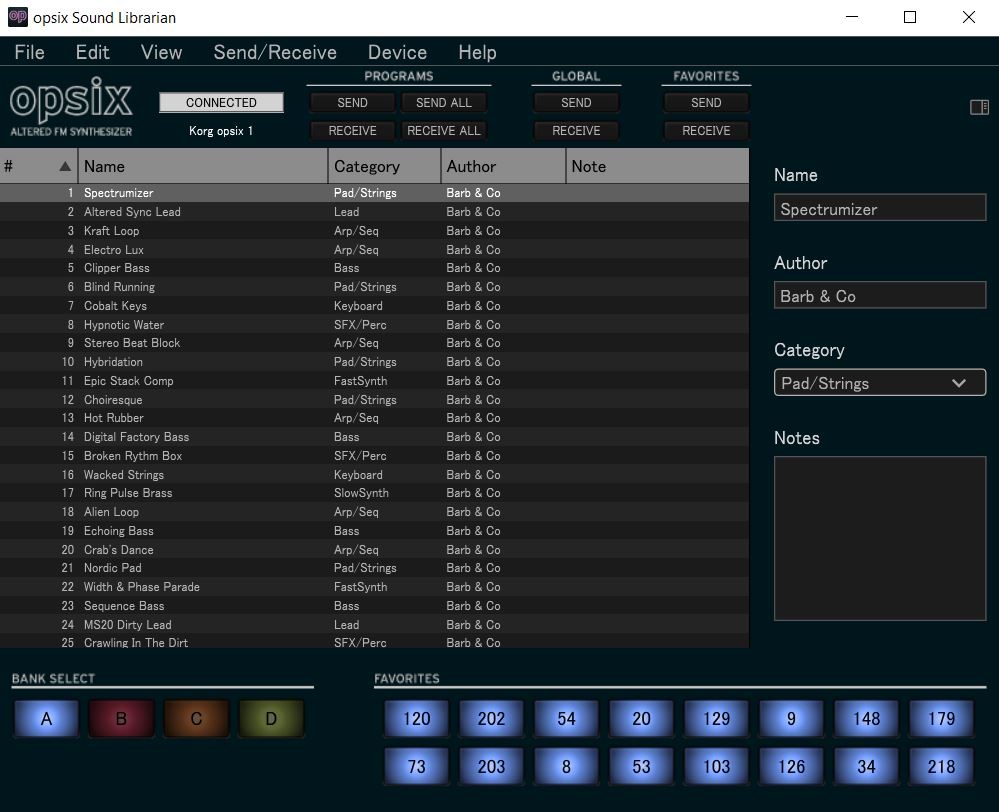Sort by the Category column header

384,166
